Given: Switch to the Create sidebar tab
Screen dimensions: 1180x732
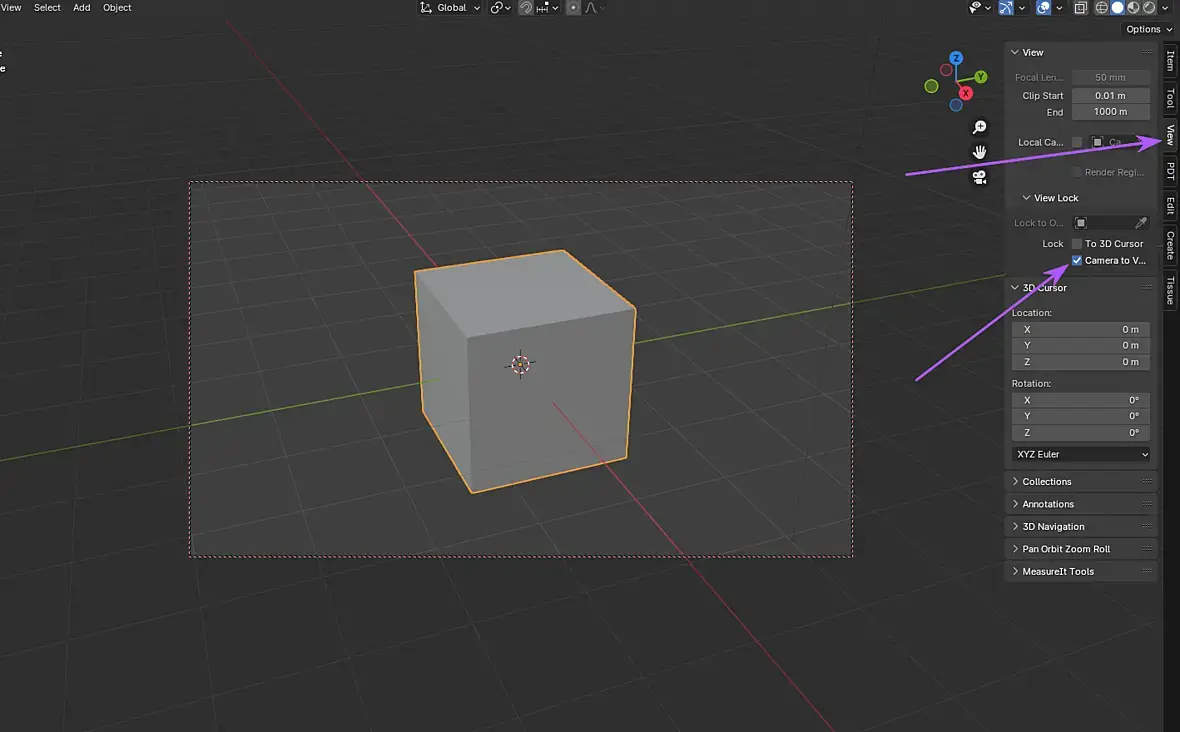Looking at the screenshot, I should tap(1170, 245).
